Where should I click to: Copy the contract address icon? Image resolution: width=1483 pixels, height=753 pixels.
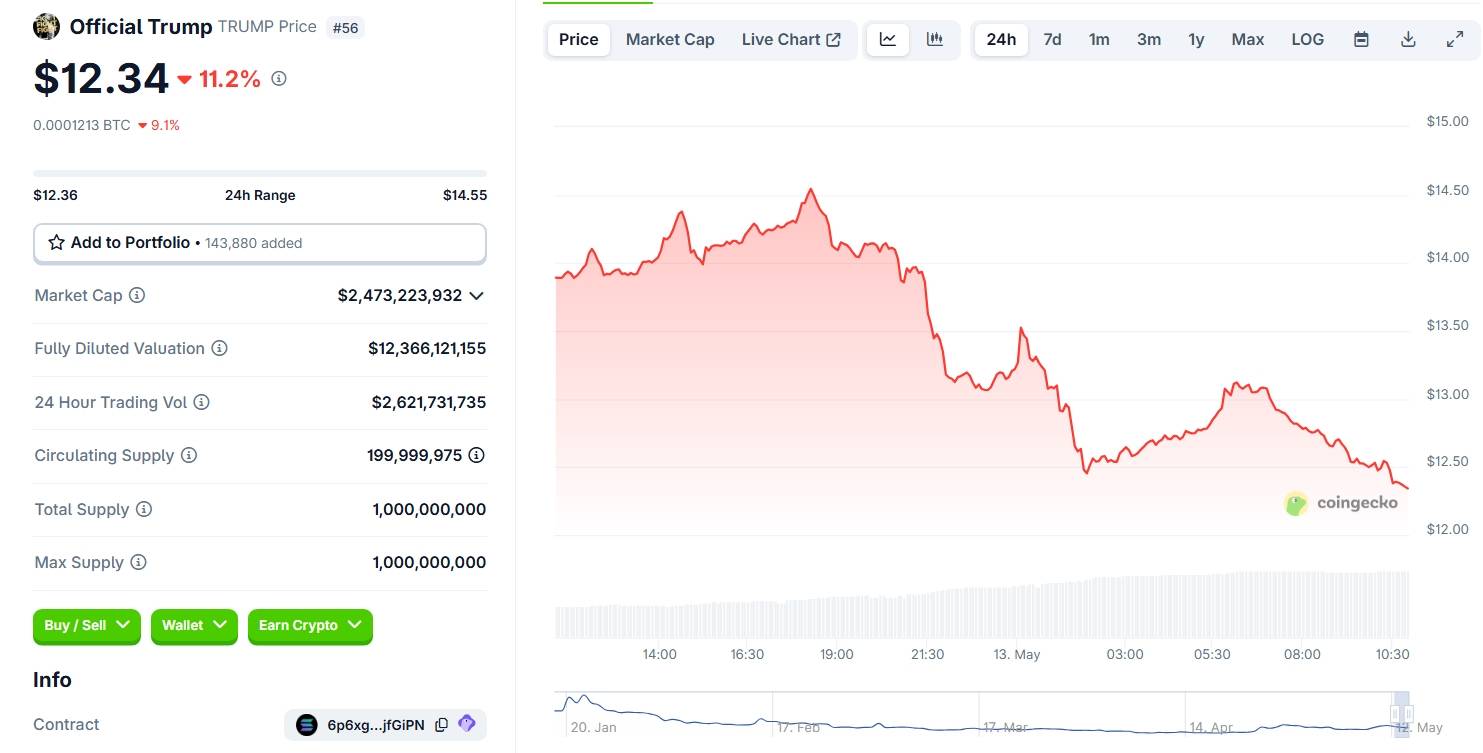[x=441, y=725]
